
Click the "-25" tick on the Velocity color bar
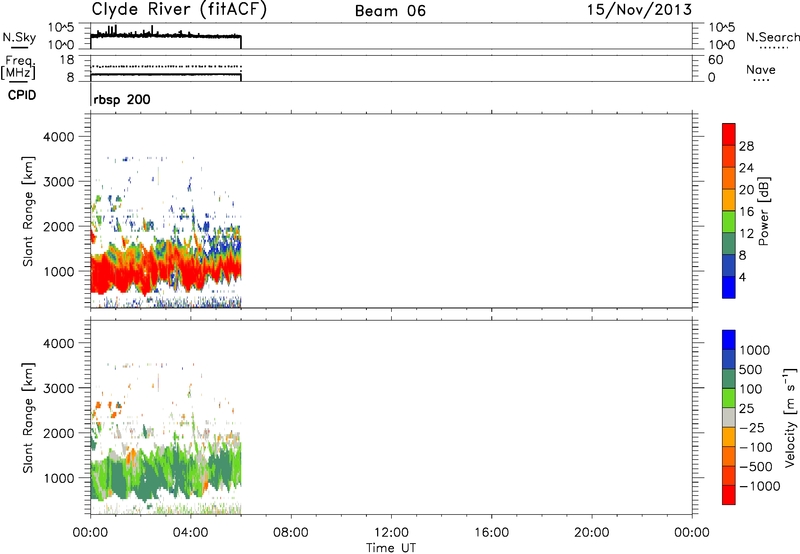[752, 428]
